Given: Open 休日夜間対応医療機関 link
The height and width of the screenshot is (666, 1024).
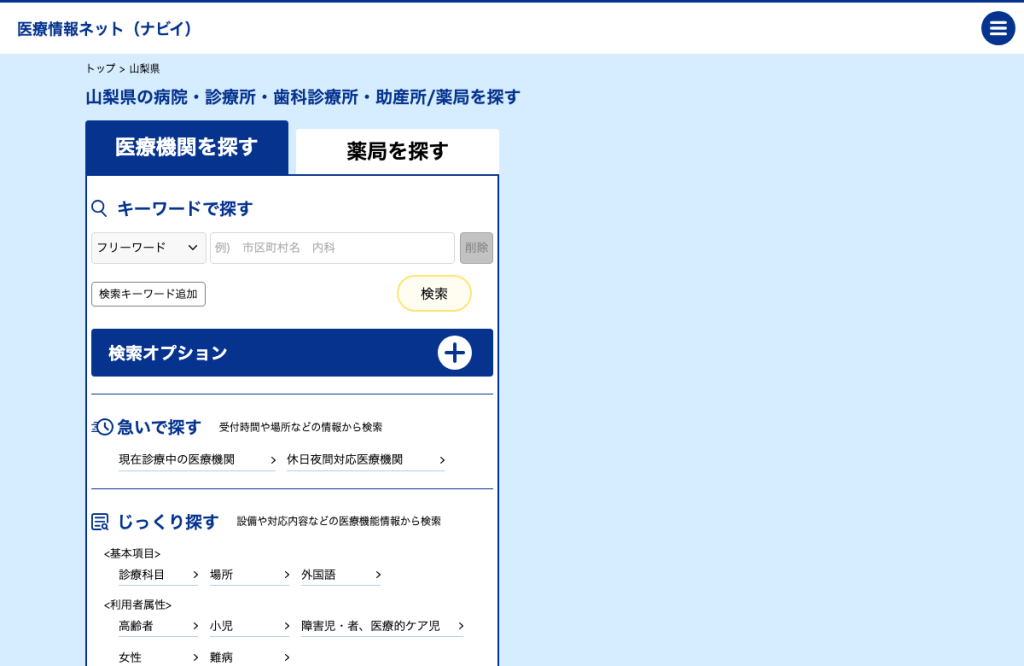Looking at the screenshot, I should point(366,460).
